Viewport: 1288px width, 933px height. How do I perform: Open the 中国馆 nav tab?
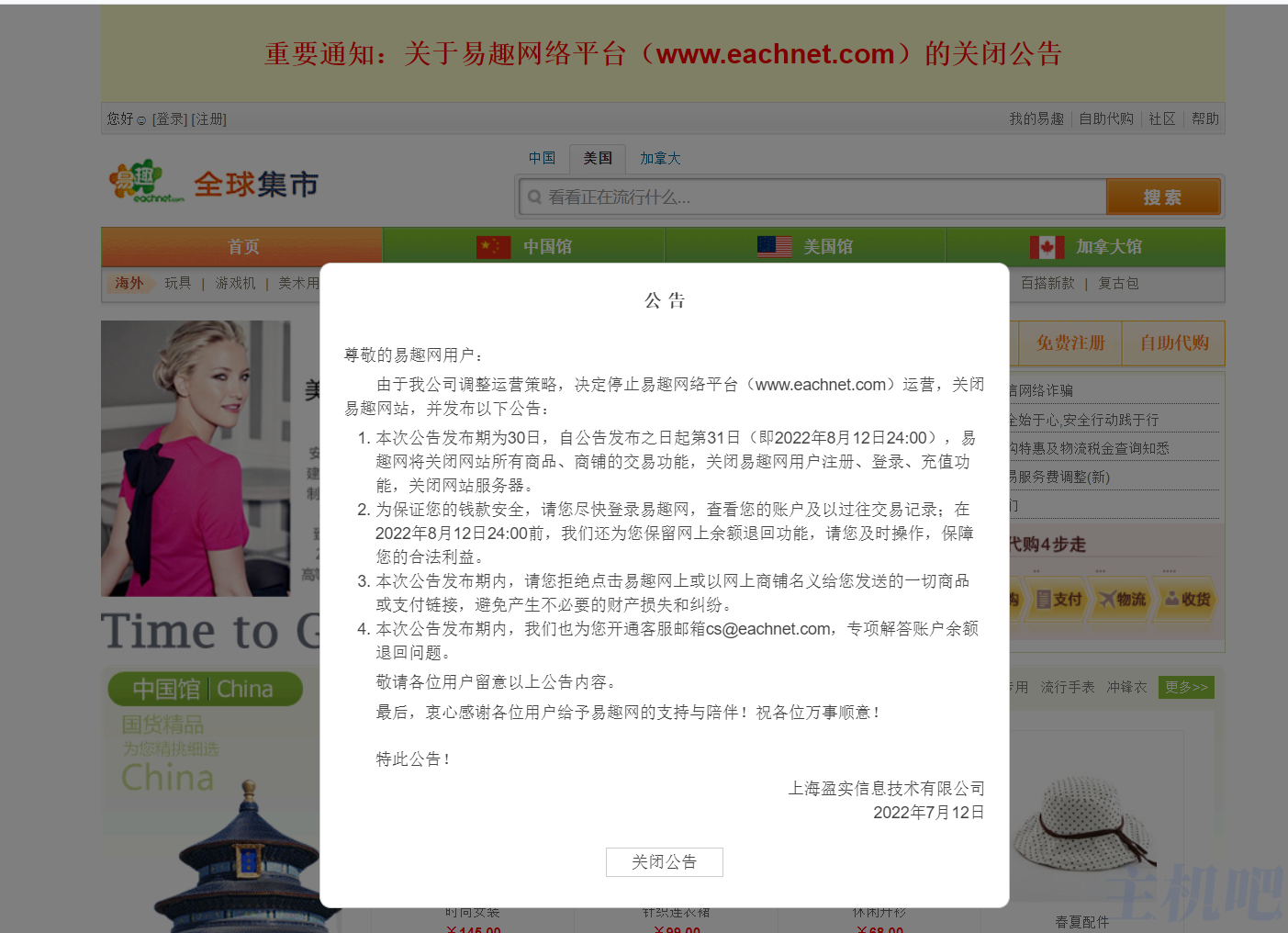point(523,246)
